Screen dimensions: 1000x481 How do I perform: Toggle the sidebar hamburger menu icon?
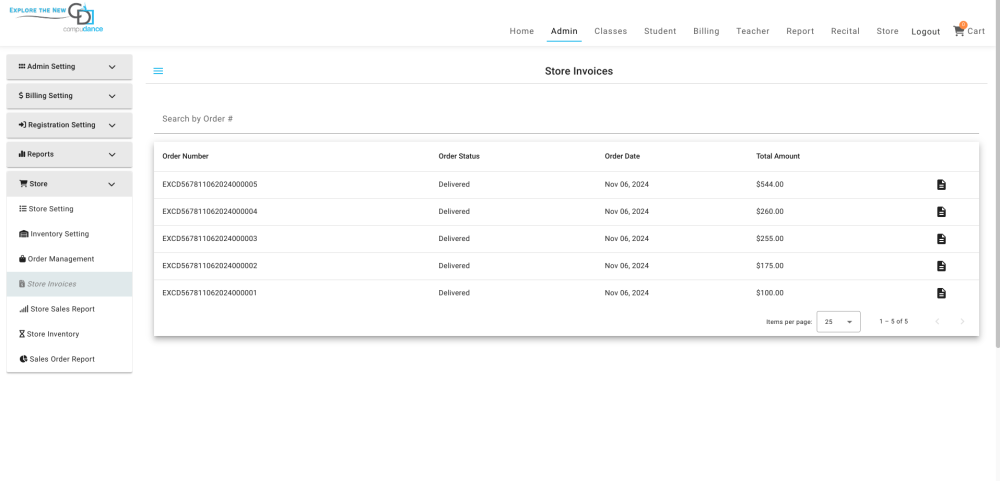158,71
